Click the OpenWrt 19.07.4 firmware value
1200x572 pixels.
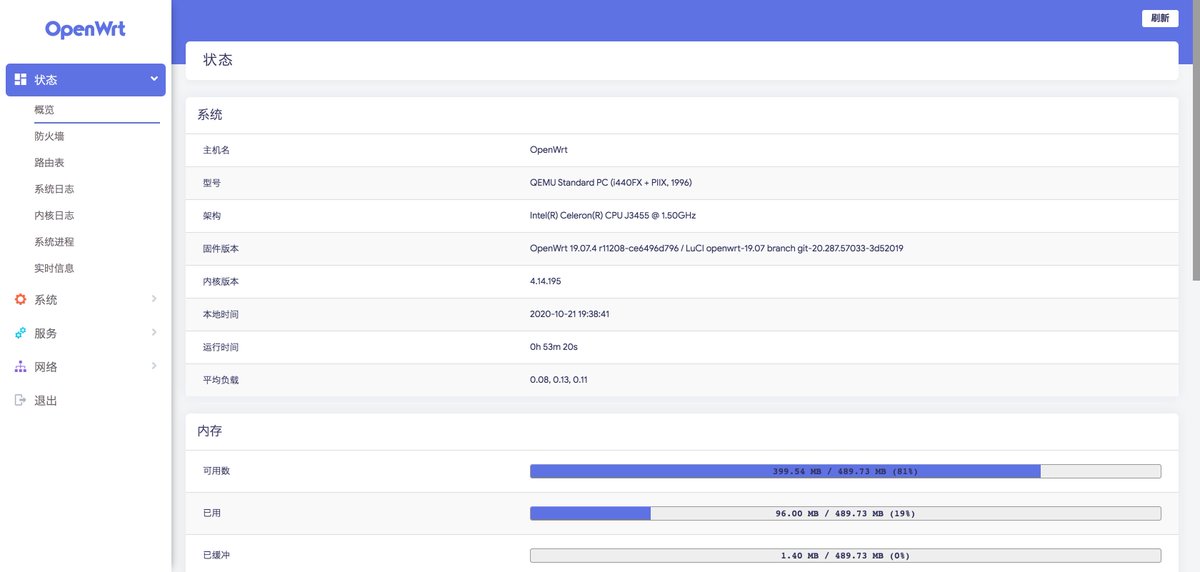[x=717, y=249]
